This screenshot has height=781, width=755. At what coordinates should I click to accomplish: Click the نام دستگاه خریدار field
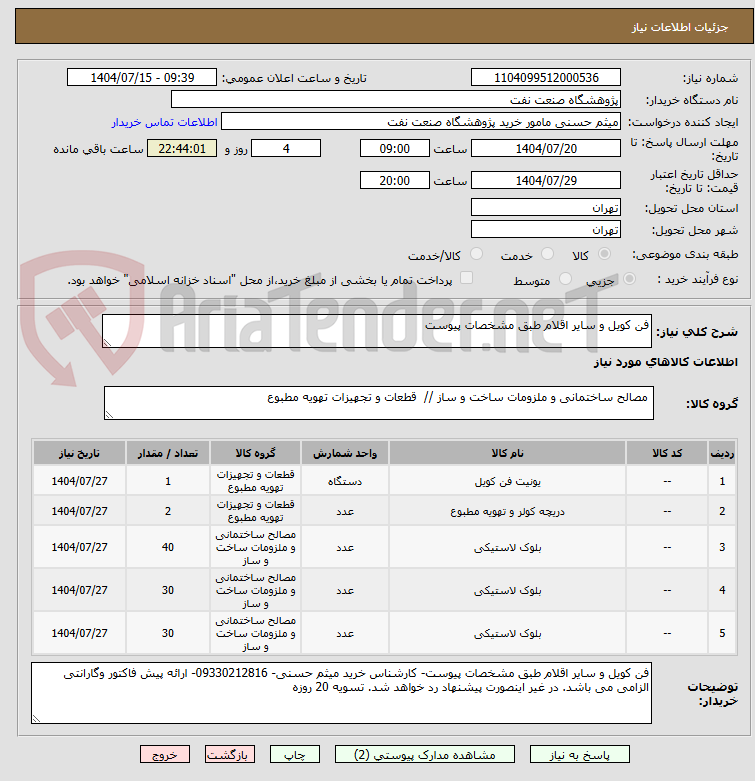tap(396, 100)
